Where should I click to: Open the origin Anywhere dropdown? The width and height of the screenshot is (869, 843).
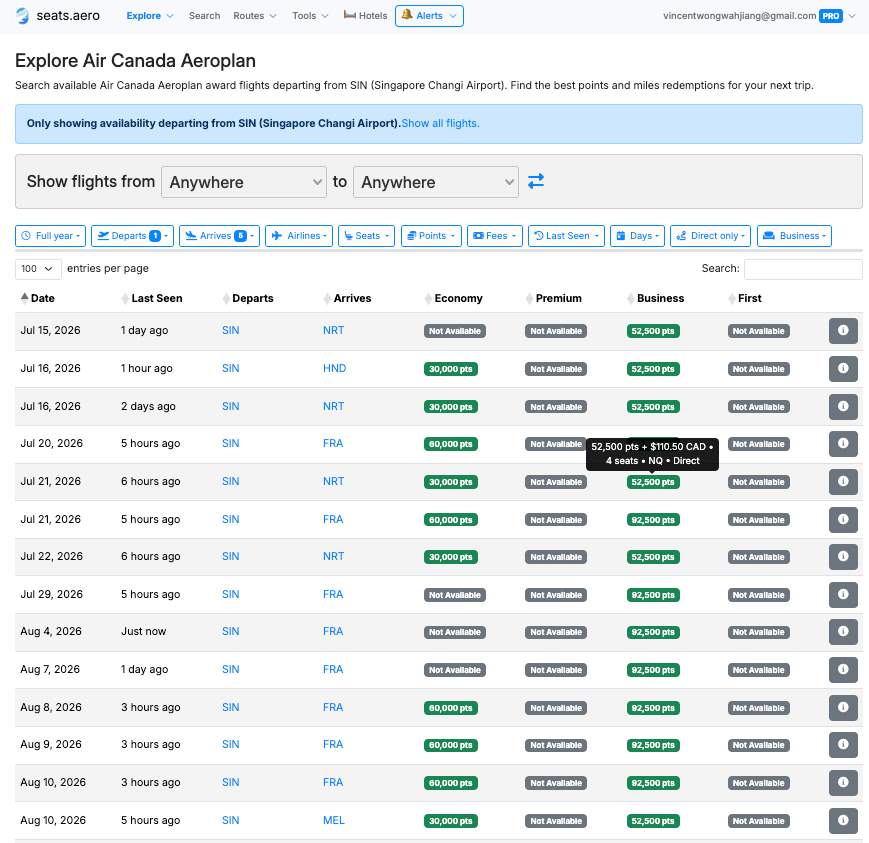[244, 182]
